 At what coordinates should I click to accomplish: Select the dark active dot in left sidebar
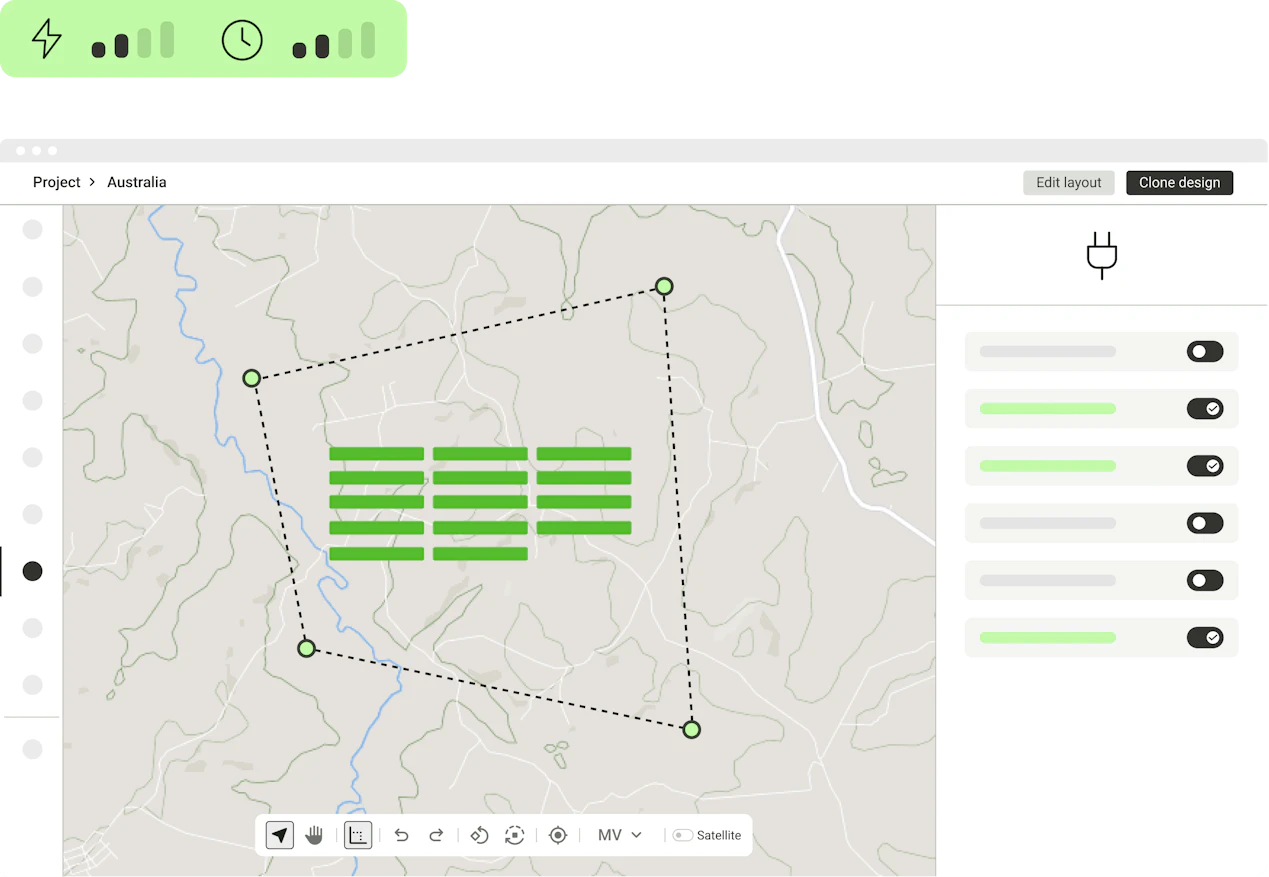coord(33,571)
